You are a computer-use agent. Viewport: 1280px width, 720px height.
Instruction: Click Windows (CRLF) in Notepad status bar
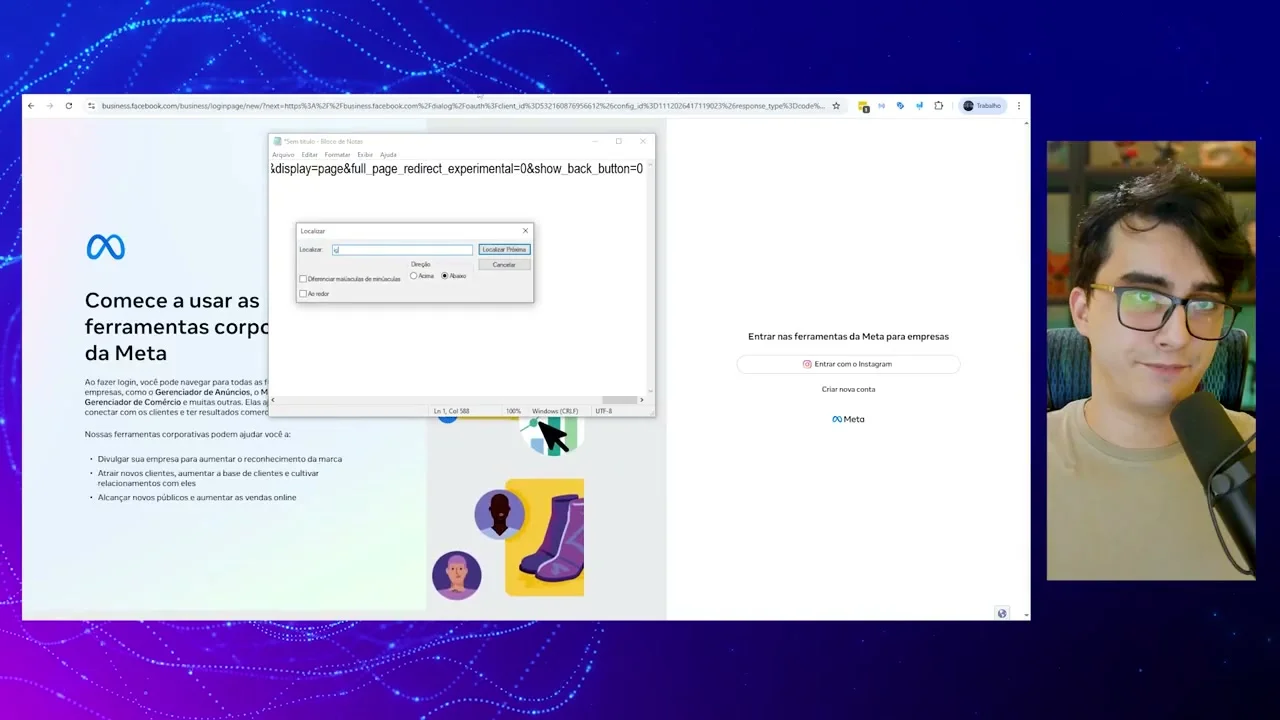pos(555,411)
